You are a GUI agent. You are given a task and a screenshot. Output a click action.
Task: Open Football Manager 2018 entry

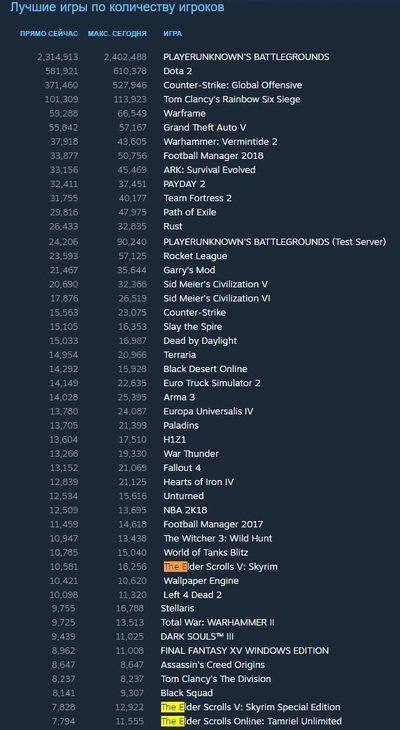tap(213, 155)
